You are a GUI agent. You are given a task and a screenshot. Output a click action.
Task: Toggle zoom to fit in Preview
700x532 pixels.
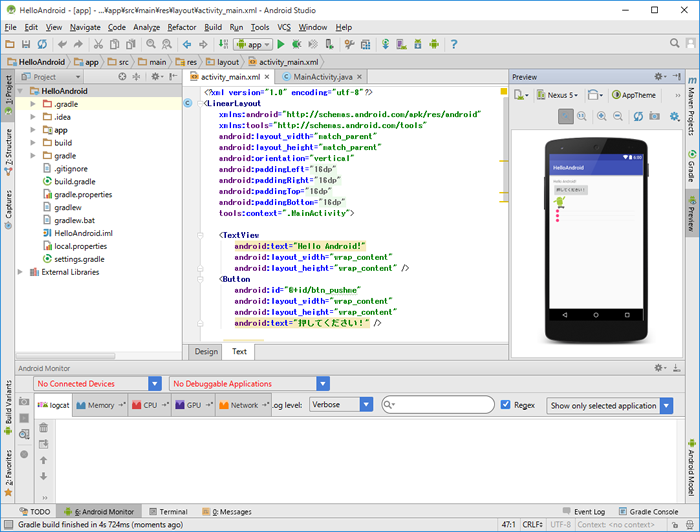point(566,116)
